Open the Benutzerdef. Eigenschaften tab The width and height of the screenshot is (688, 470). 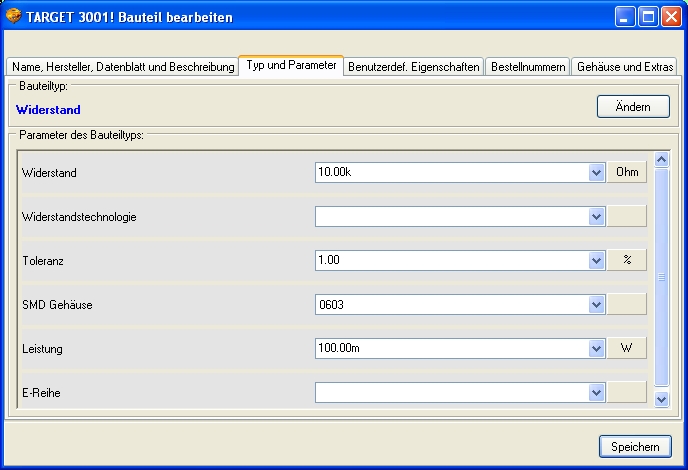[414, 67]
